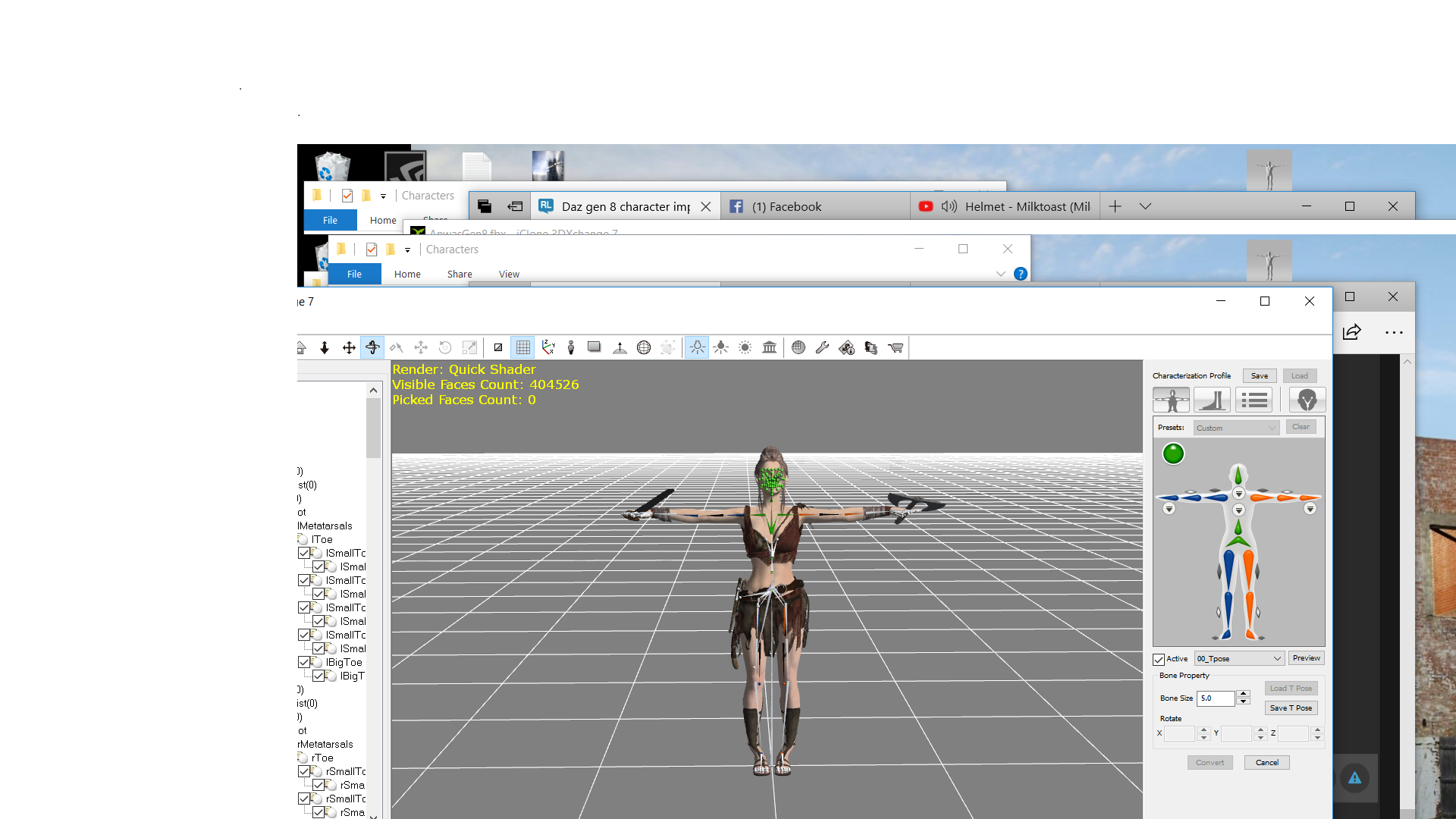
Task: Toggle the grid display toolbar icon
Action: click(522, 347)
